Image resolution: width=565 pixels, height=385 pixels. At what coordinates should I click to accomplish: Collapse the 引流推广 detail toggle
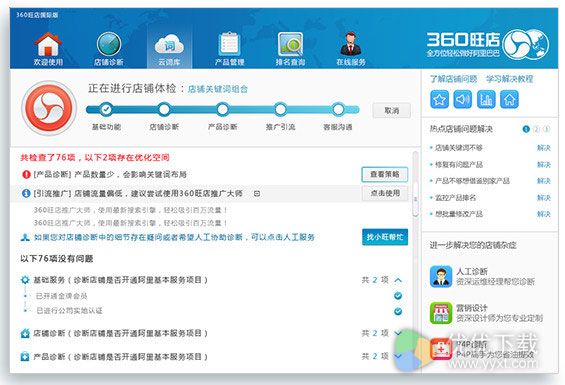[257, 194]
